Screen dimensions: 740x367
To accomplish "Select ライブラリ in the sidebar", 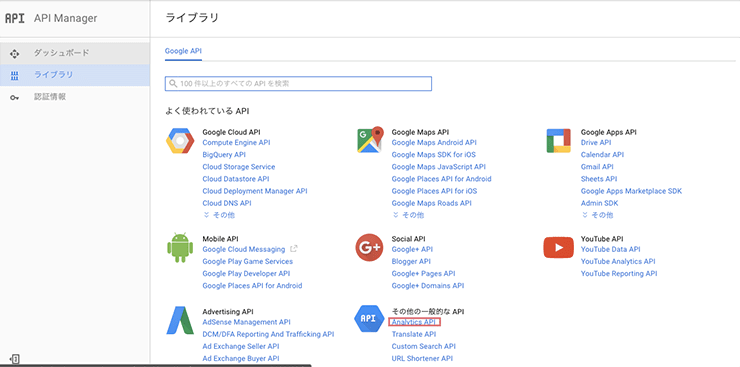I will (75, 75).
